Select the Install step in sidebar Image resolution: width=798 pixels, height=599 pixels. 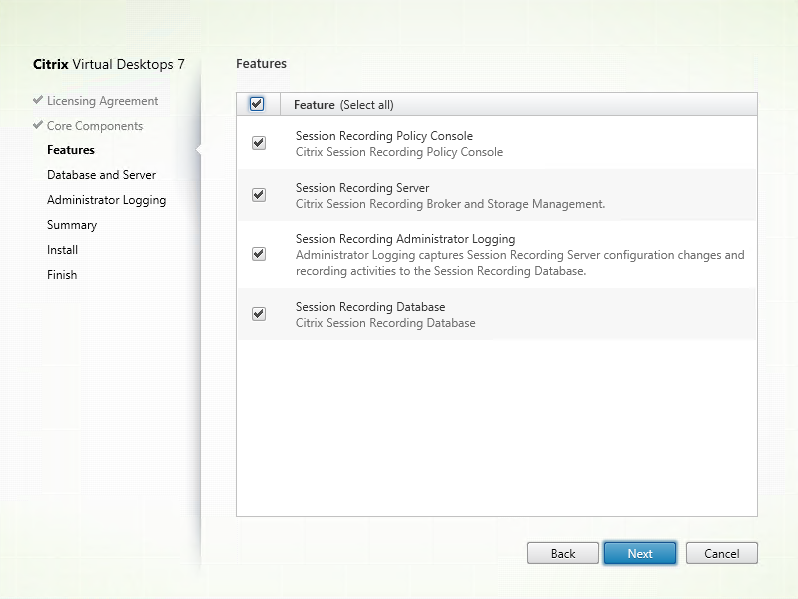coord(62,250)
